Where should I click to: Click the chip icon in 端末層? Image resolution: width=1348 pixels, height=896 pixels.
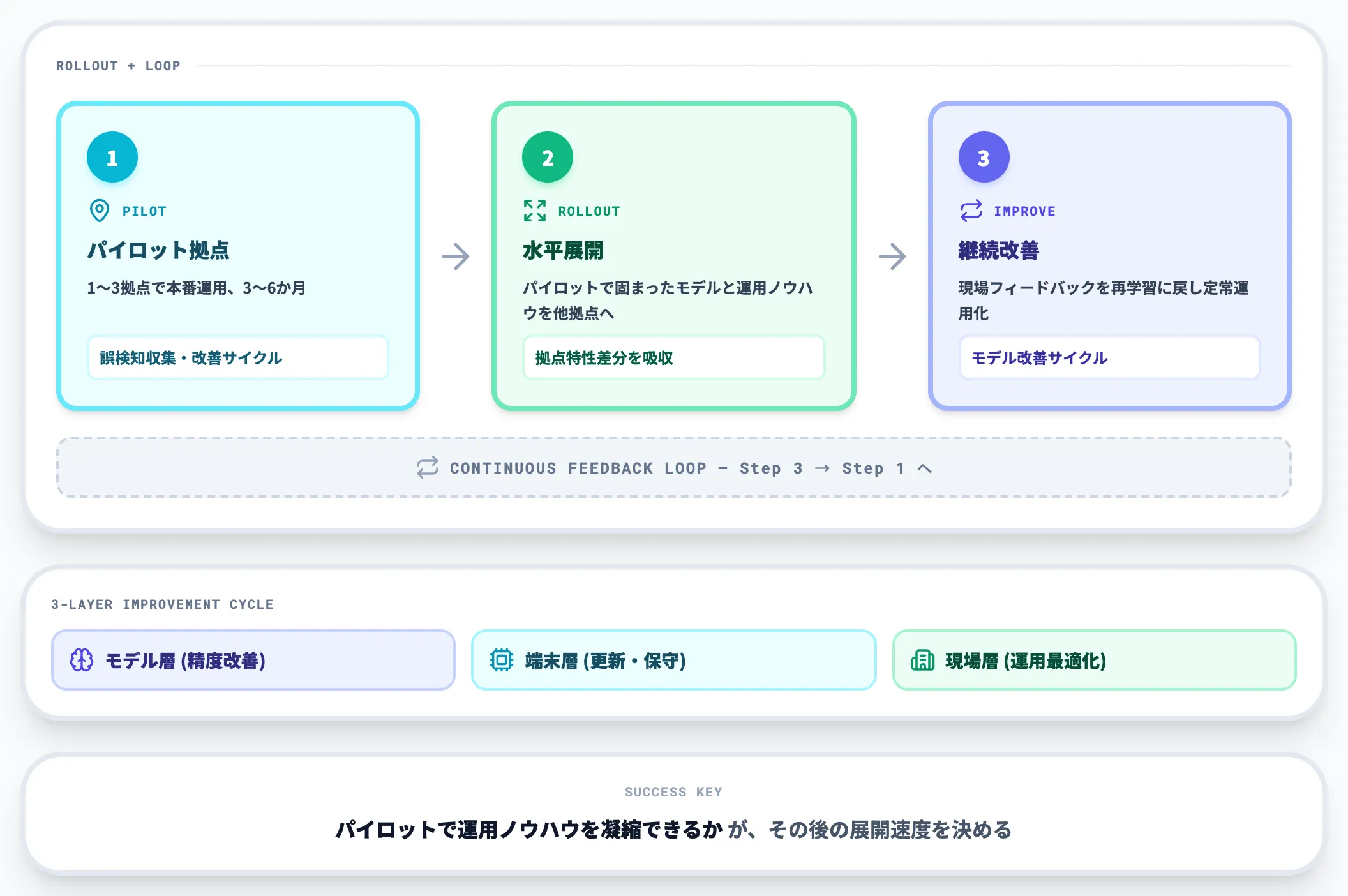502,660
